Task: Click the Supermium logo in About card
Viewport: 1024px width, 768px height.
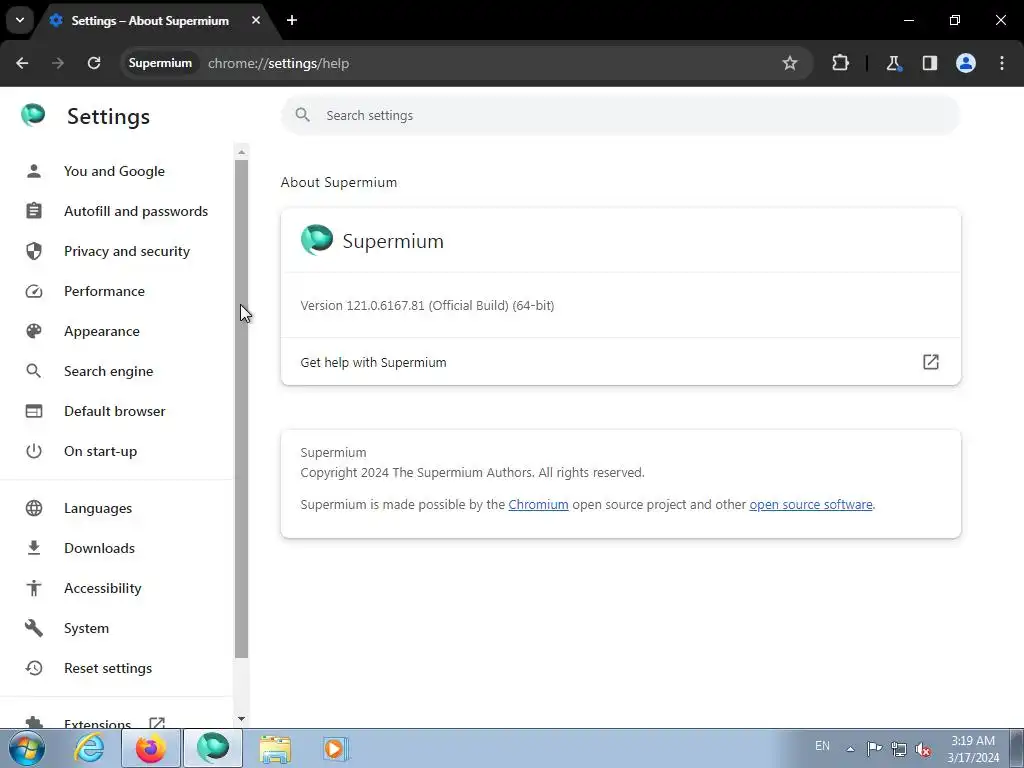Action: tap(317, 240)
